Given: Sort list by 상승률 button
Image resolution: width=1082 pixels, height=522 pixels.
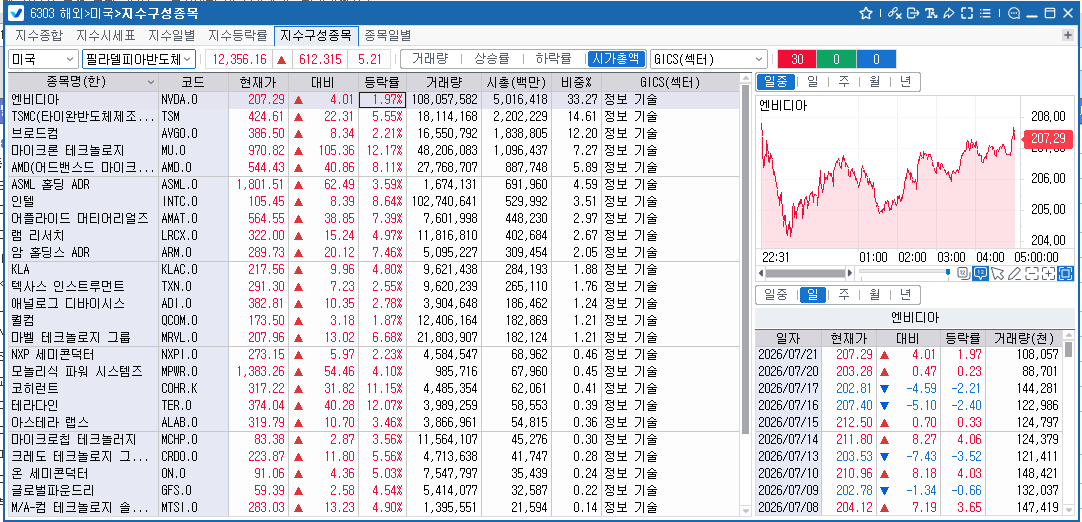Looking at the screenshot, I should pyautogui.click(x=493, y=59).
